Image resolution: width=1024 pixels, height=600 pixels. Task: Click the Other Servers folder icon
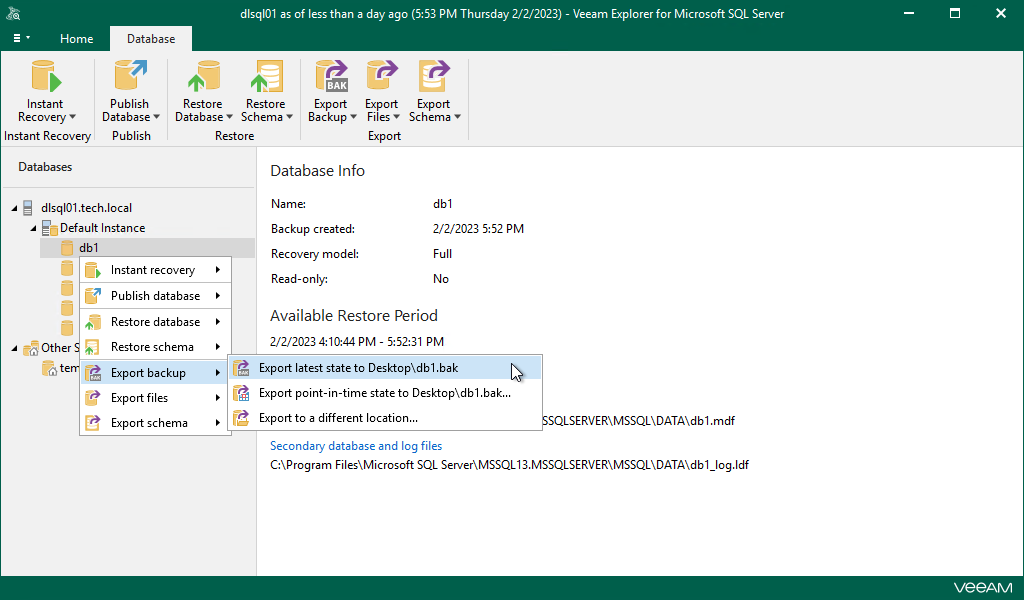tap(31, 349)
